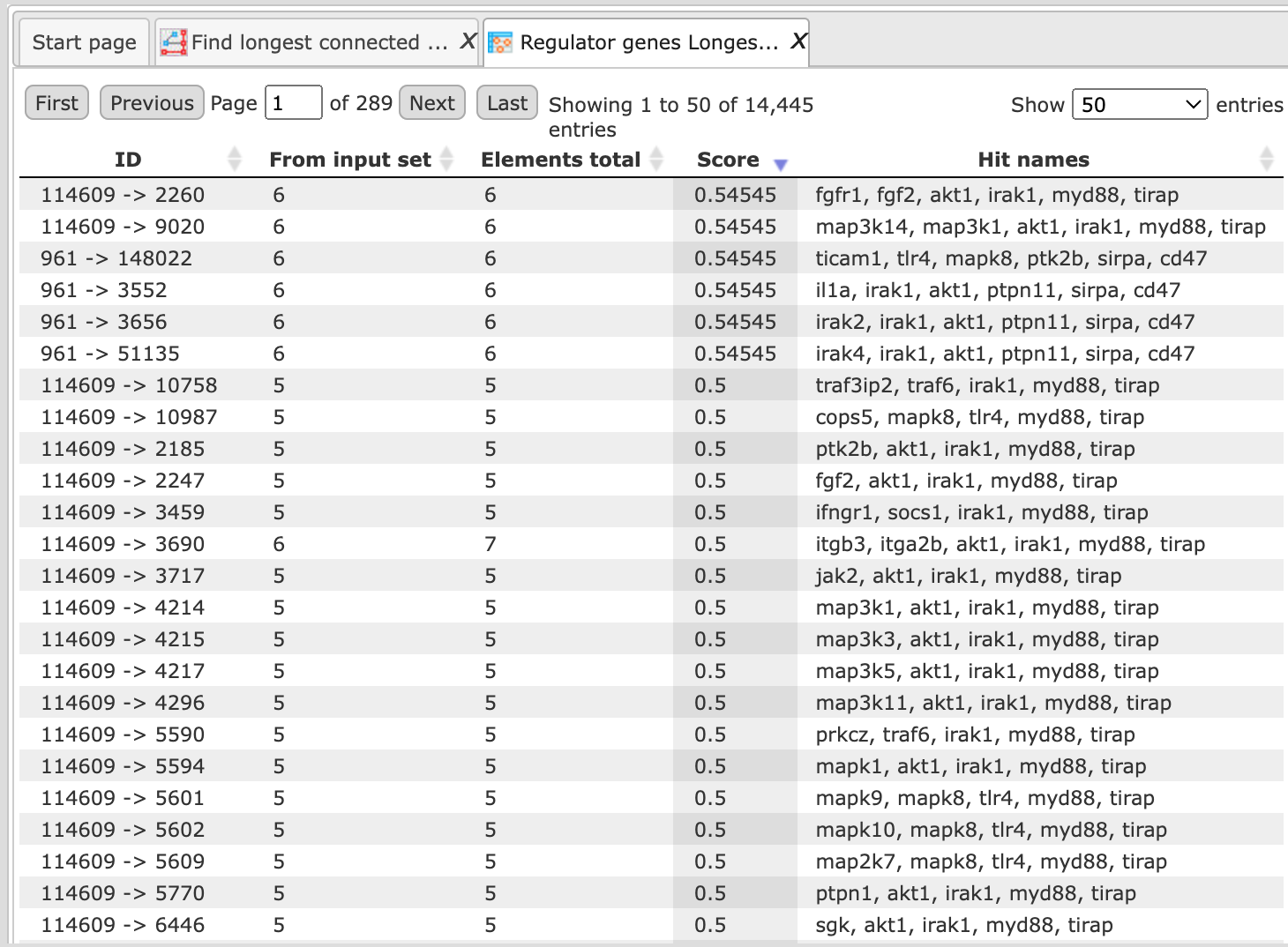Select row 114609 -> 4215

[651, 639]
